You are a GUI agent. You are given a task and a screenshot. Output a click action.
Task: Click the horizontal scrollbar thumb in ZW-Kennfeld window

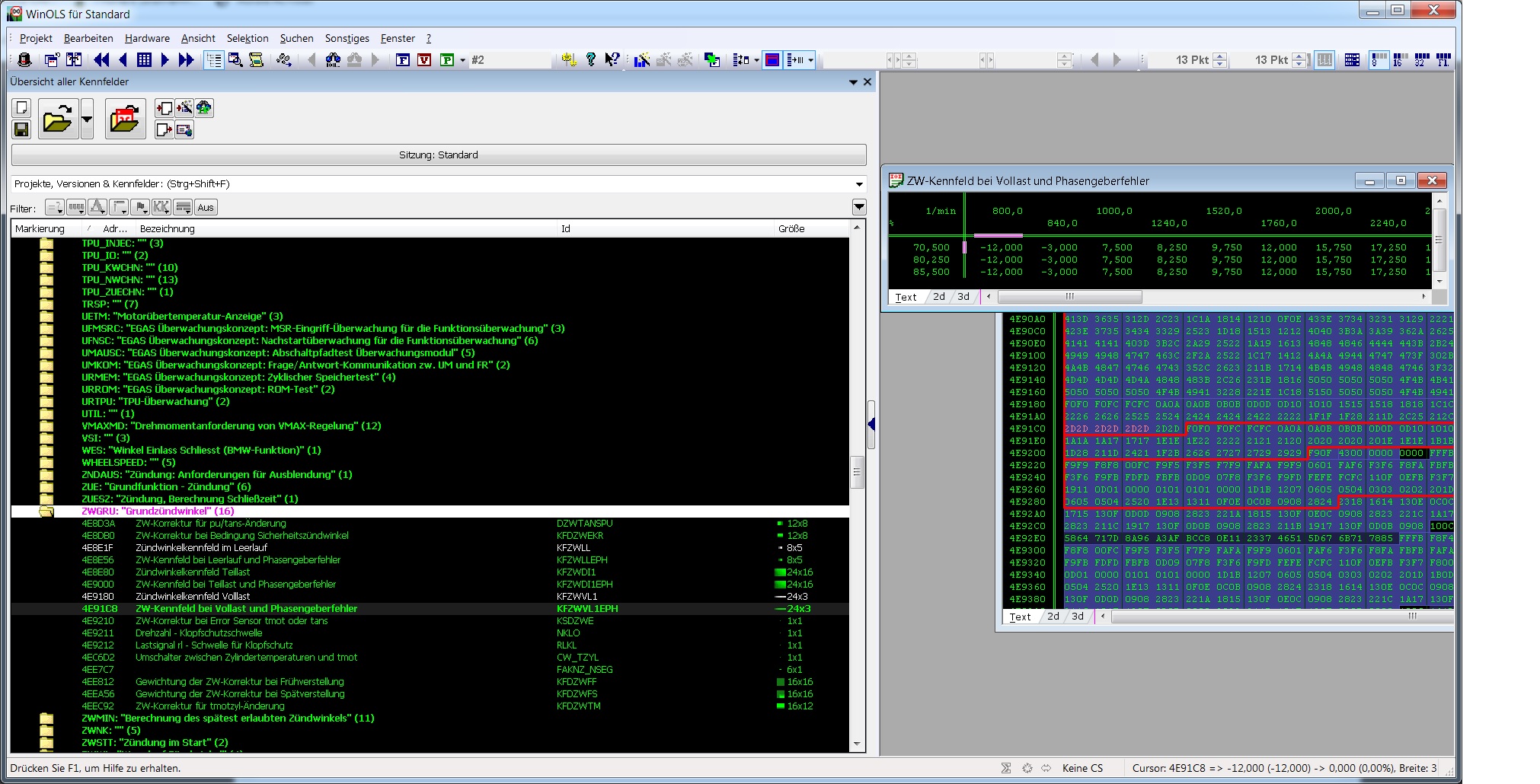tap(1070, 297)
